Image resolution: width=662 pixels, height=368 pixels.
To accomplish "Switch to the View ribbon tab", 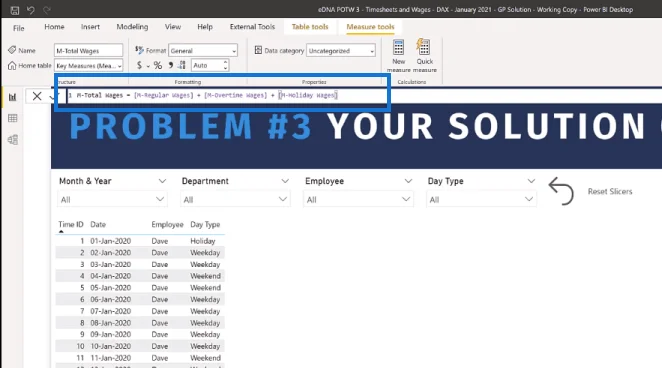I will (173, 27).
